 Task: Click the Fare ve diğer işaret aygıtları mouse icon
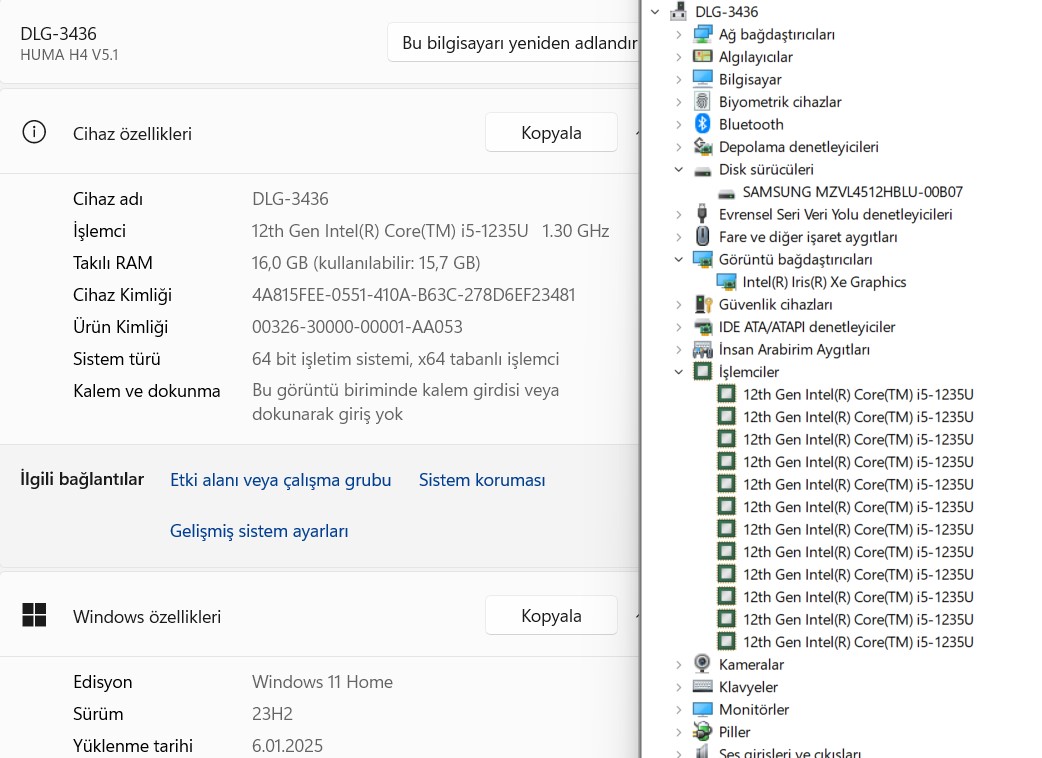click(x=702, y=237)
